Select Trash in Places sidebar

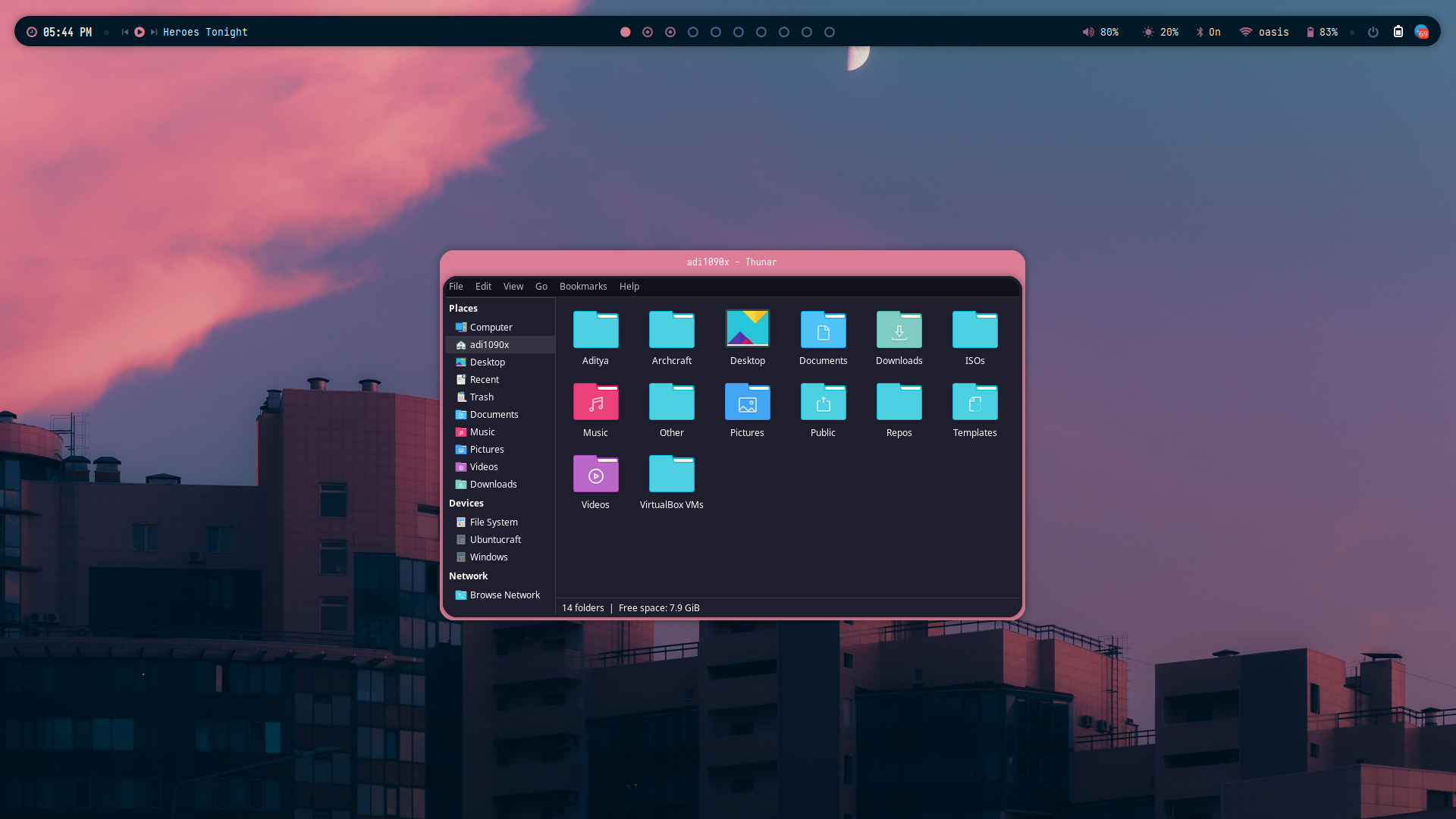tap(482, 397)
